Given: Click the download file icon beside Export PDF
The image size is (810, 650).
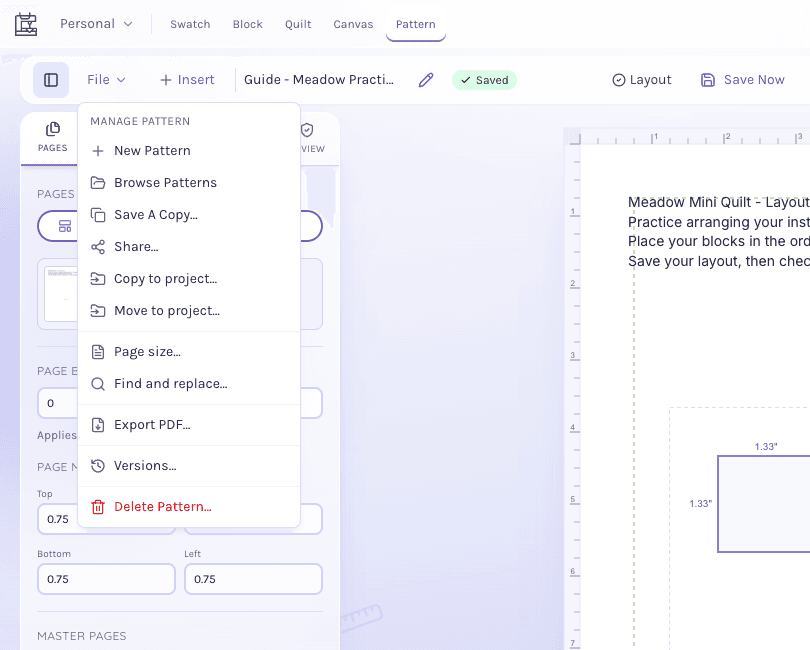Looking at the screenshot, I should click(98, 425).
